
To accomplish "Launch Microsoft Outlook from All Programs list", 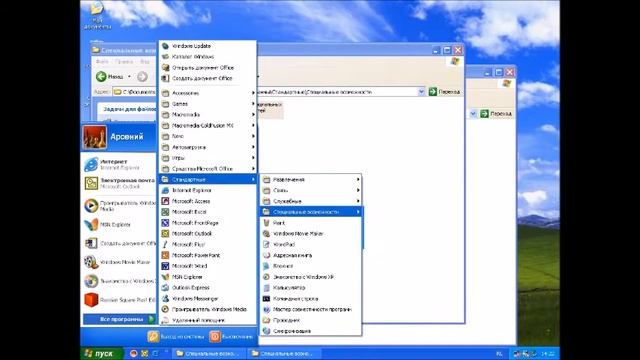I will pos(207,233).
